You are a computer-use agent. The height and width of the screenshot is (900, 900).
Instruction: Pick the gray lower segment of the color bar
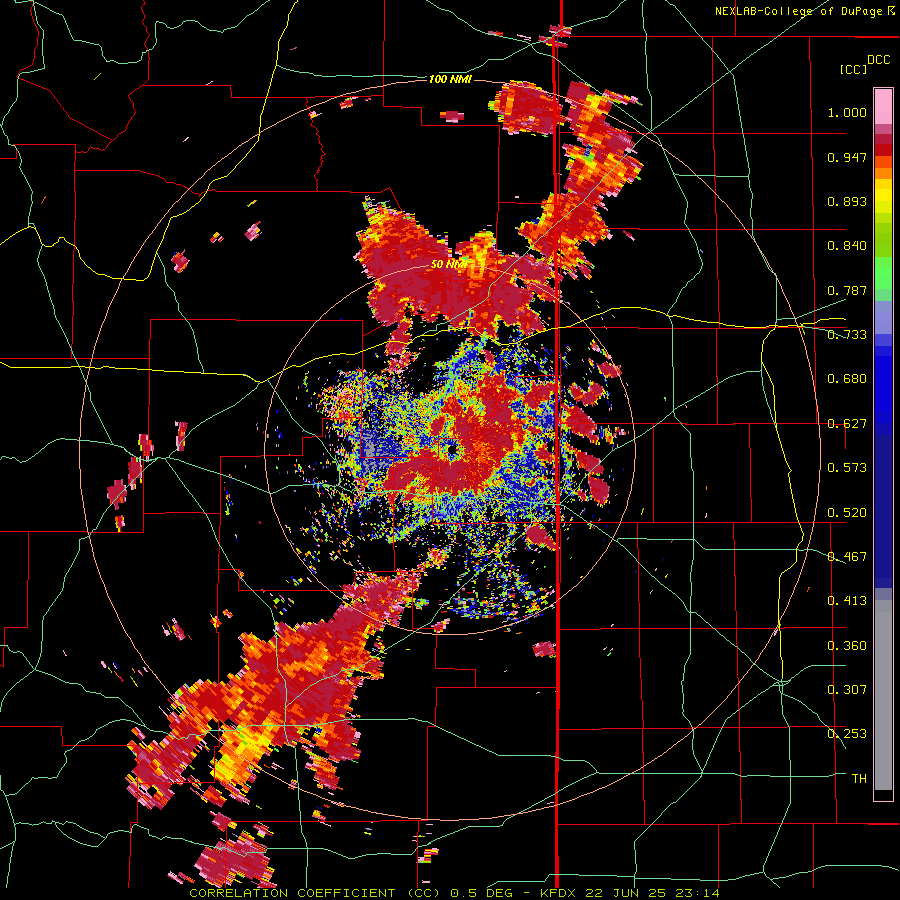[x=883, y=695]
